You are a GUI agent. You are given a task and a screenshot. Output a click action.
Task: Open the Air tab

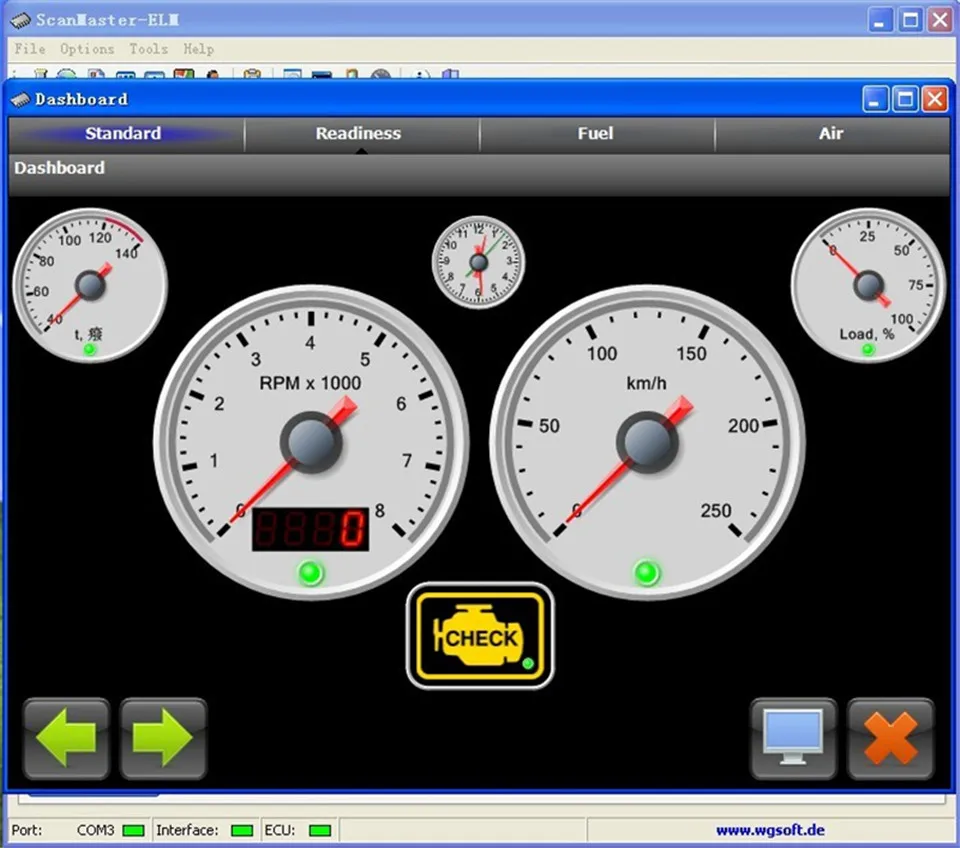point(831,133)
